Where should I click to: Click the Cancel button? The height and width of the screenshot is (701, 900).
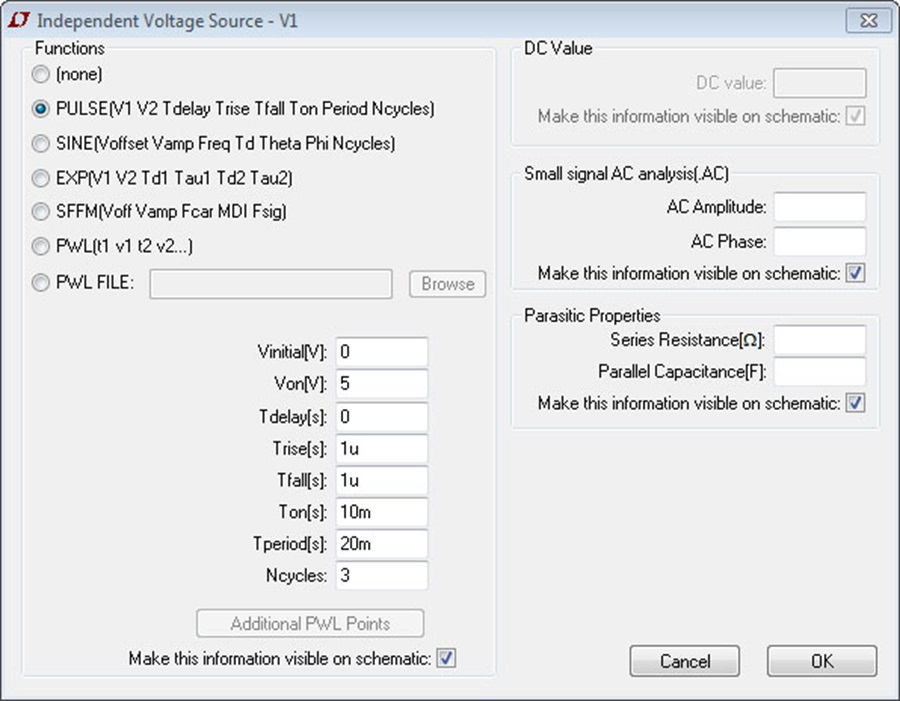[x=685, y=661]
